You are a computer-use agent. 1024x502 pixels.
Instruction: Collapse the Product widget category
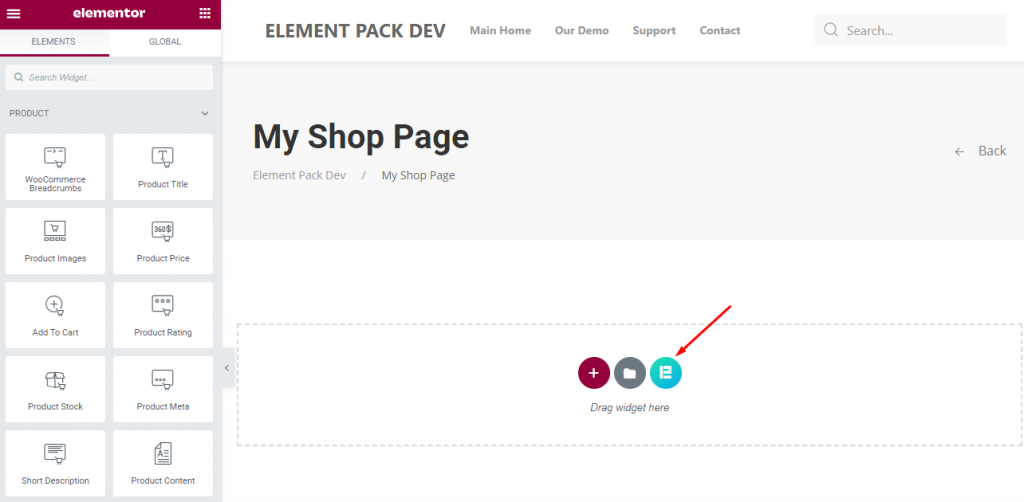click(x=205, y=114)
